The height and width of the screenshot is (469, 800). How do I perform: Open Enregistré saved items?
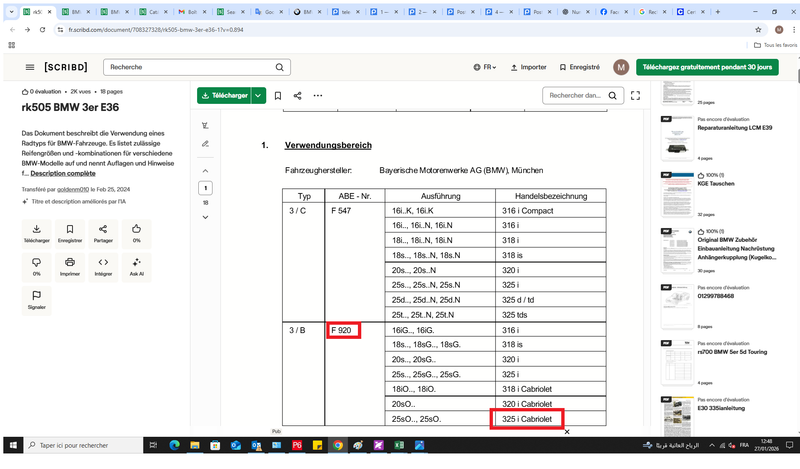coord(580,67)
